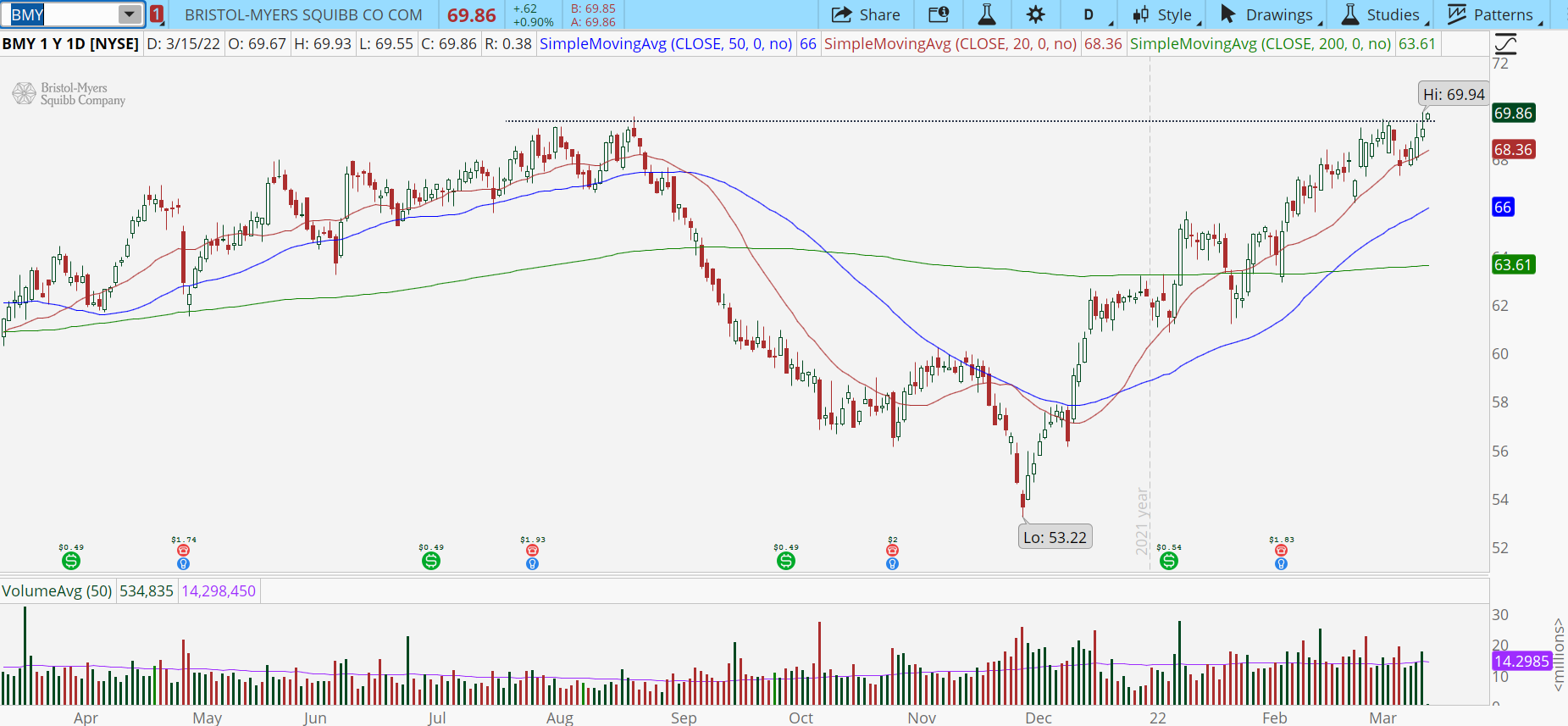Click the low price readout L: 69.55
The image size is (1568, 726).
(386, 43)
